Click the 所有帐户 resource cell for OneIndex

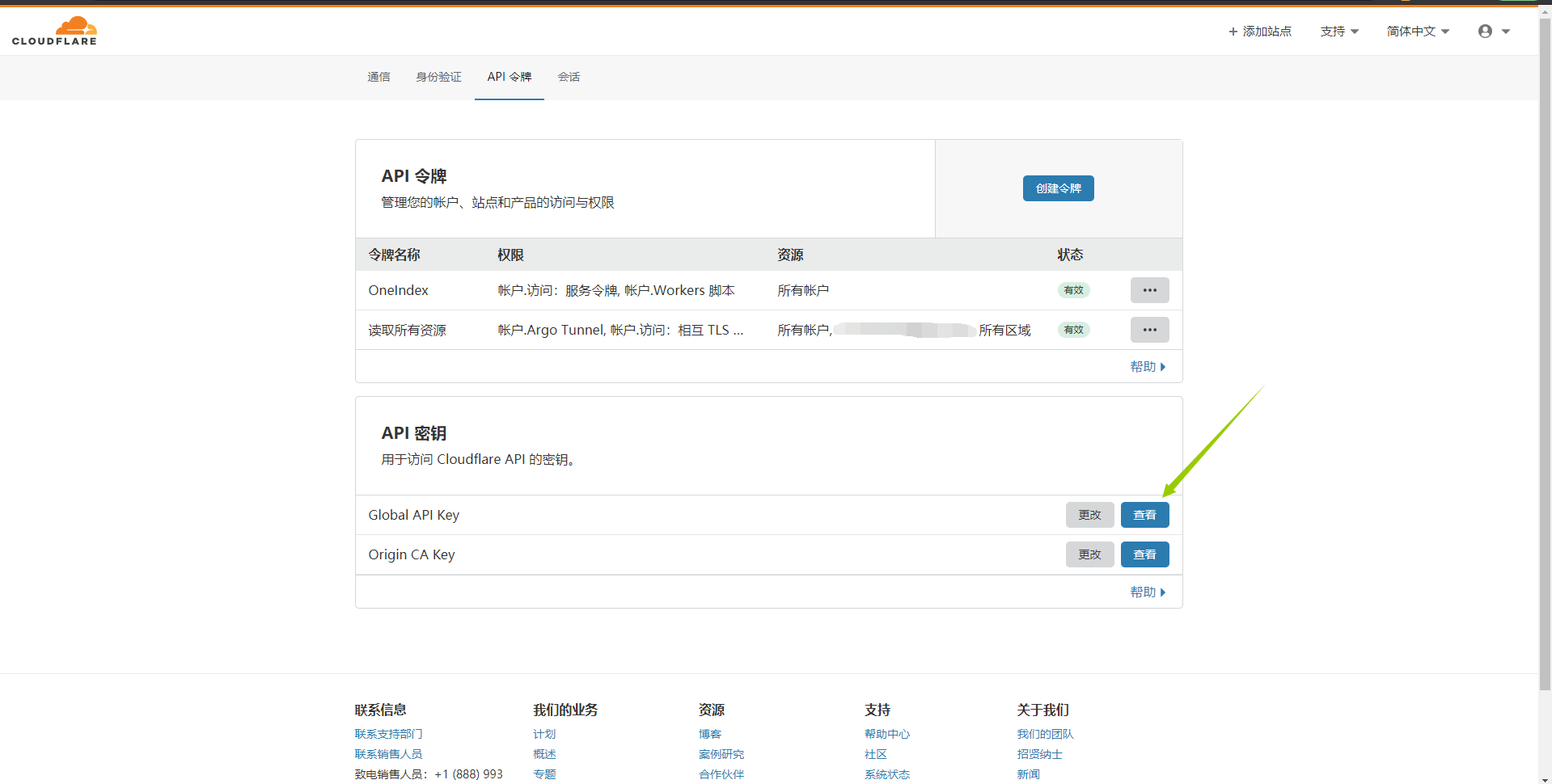click(x=803, y=290)
